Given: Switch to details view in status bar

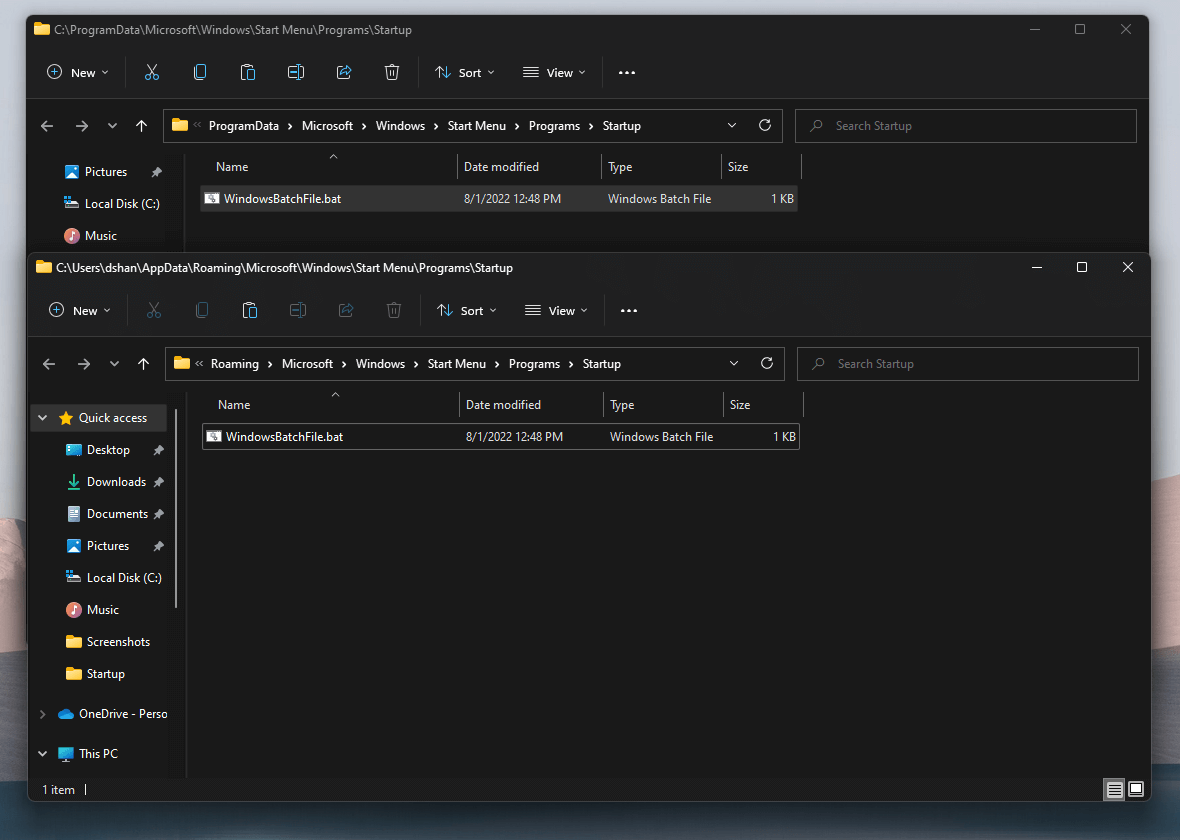Looking at the screenshot, I should [x=1114, y=790].
